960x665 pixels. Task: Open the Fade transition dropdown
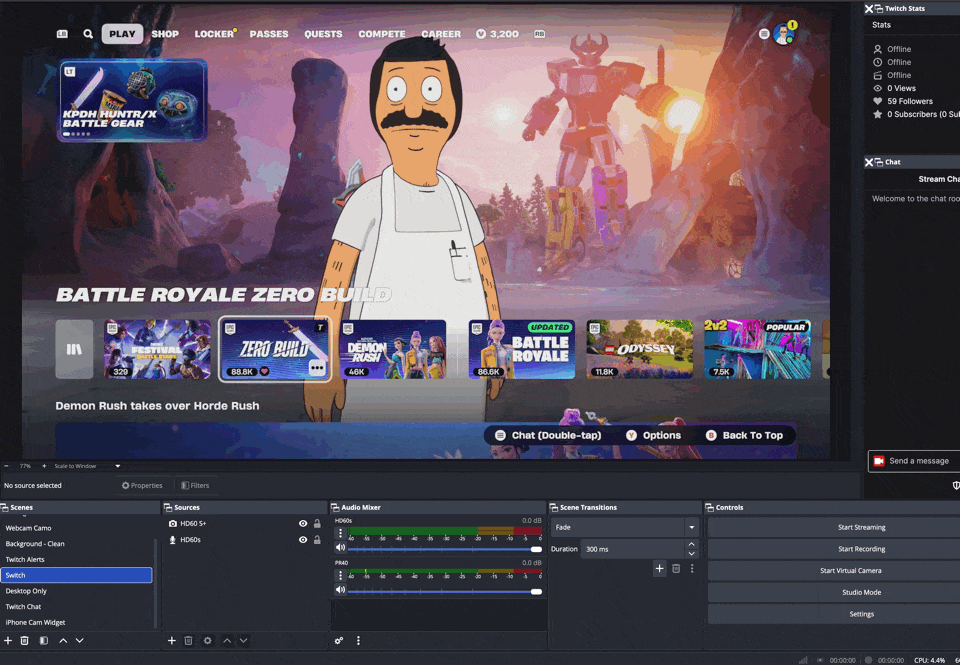pos(691,527)
